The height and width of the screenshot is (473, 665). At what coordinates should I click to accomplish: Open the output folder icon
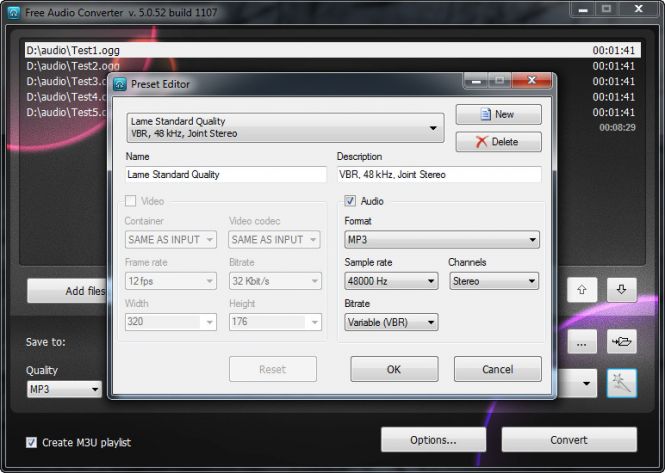point(621,341)
